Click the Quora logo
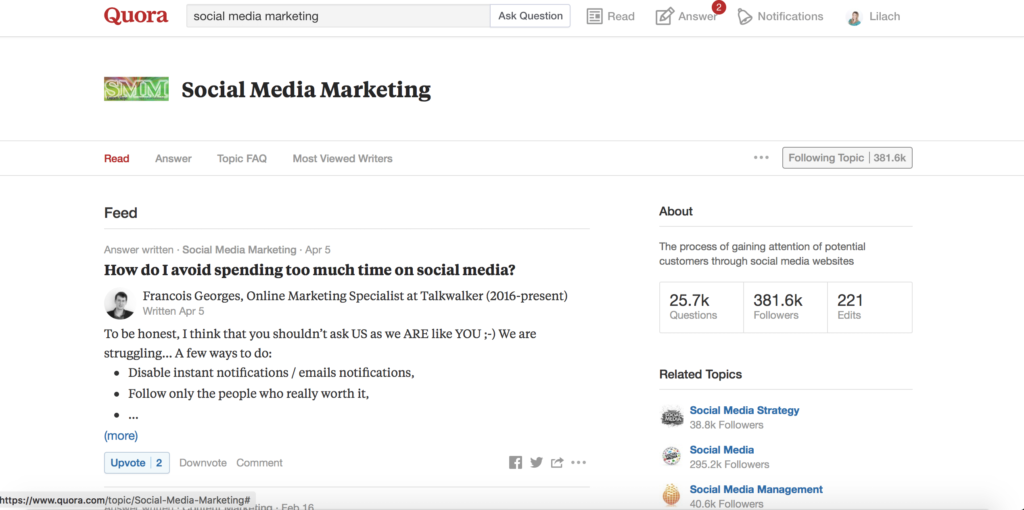1024x510 pixels. coord(136,16)
